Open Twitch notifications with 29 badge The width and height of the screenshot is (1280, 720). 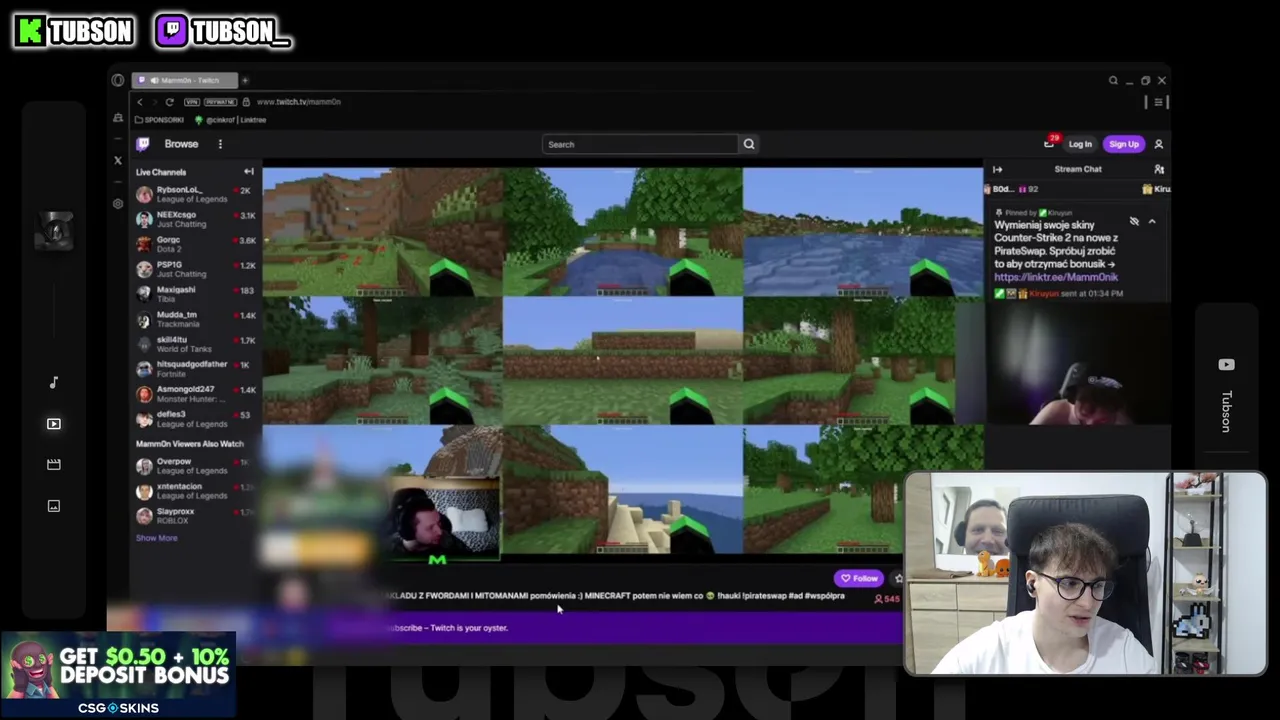1049,143
